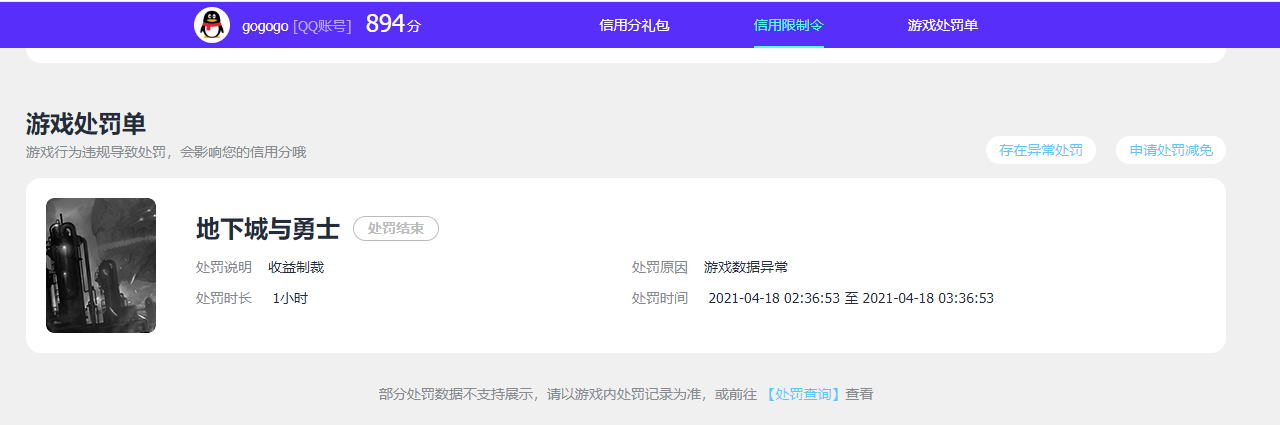Click the 存在异常处罚 button
The image size is (1280, 425).
coord(1040,150)
